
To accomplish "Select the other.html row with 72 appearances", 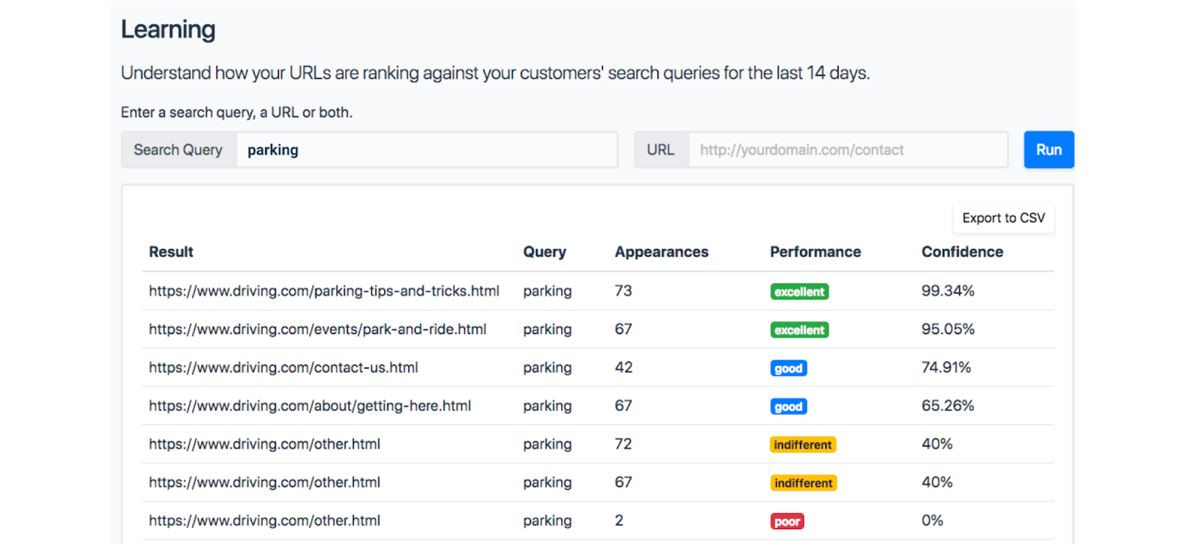I will pos(598,444).
